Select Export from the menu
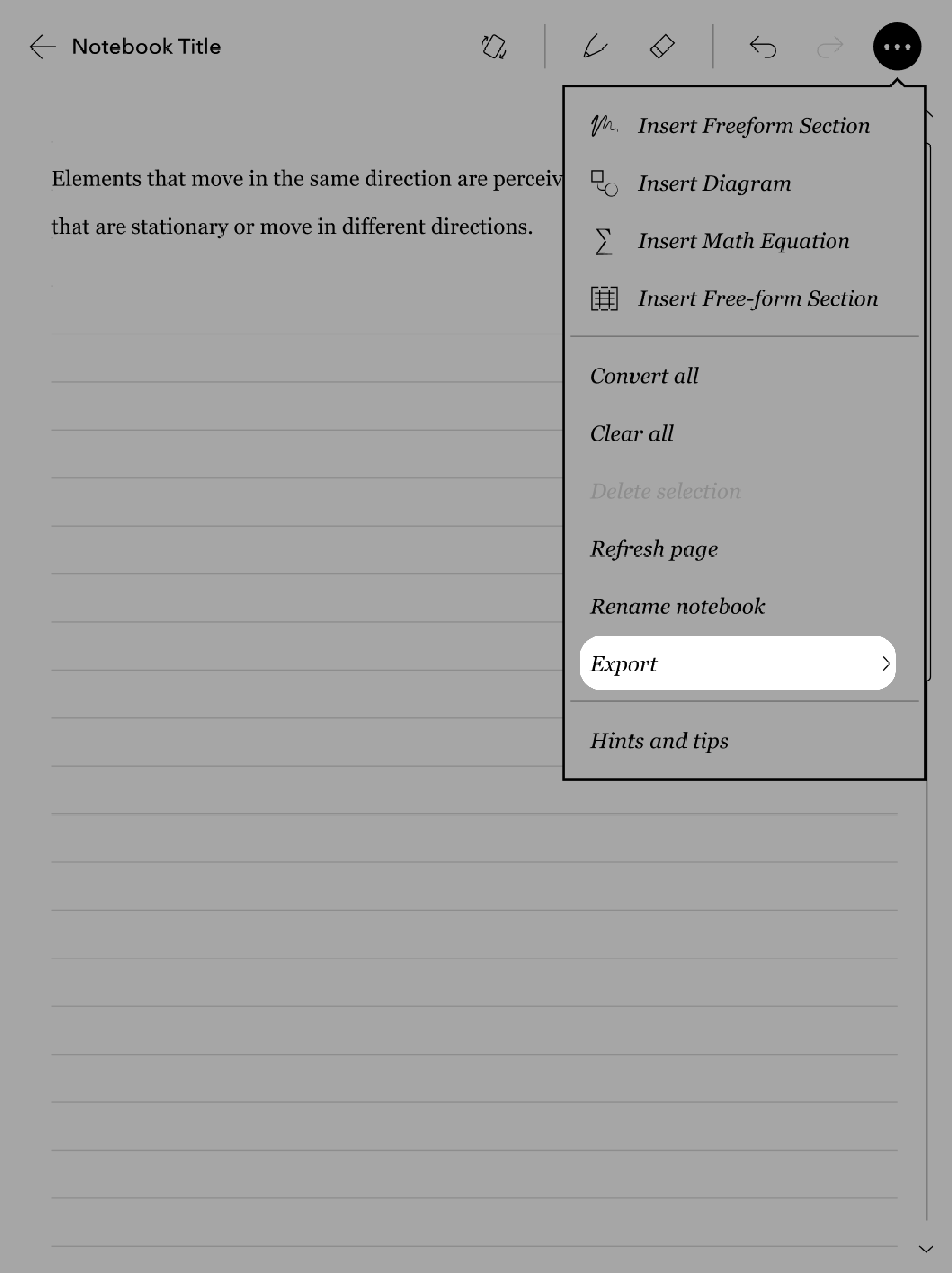The image size is (952, 1273). pos(738,663)
